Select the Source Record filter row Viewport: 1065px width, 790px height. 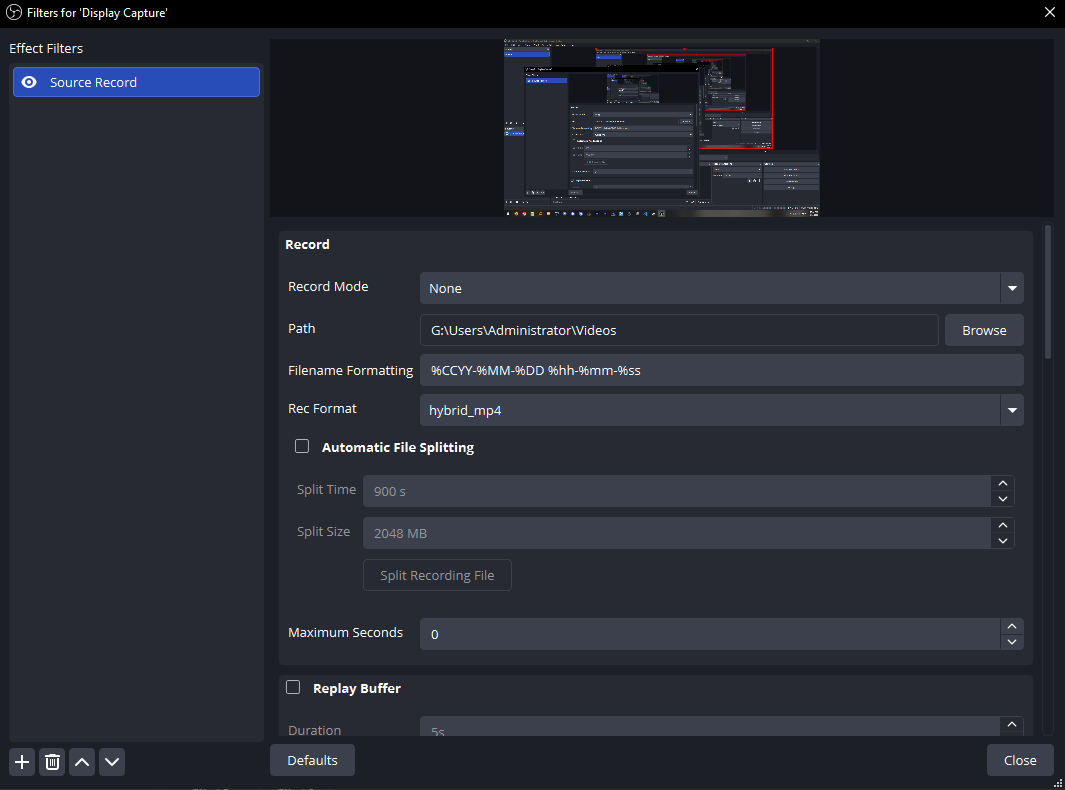pos(136,82)
